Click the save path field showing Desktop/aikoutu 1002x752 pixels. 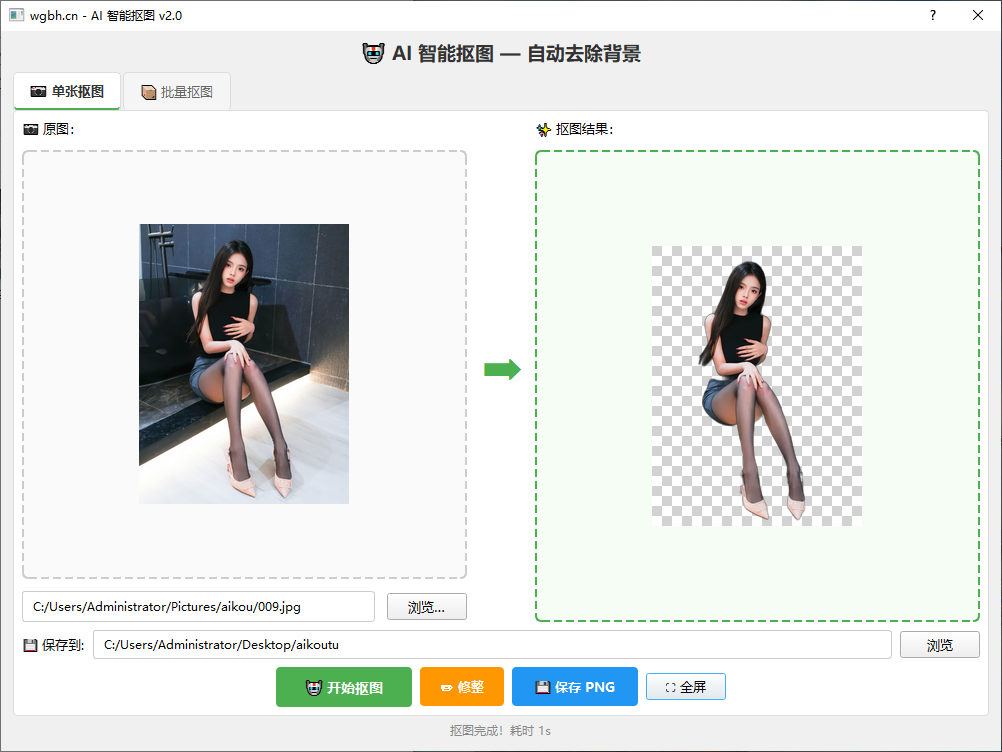tap(492, 645)
